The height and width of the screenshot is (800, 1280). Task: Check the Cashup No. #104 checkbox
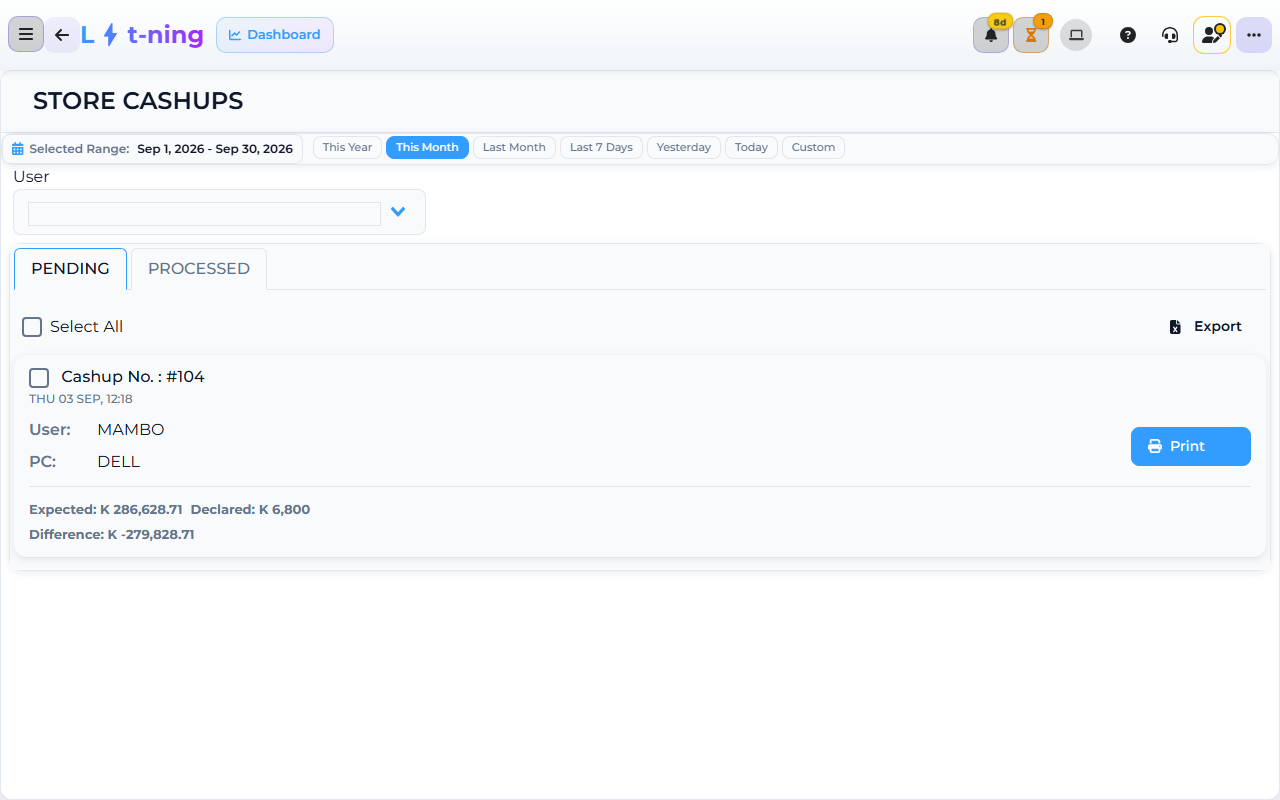point(39,377)
